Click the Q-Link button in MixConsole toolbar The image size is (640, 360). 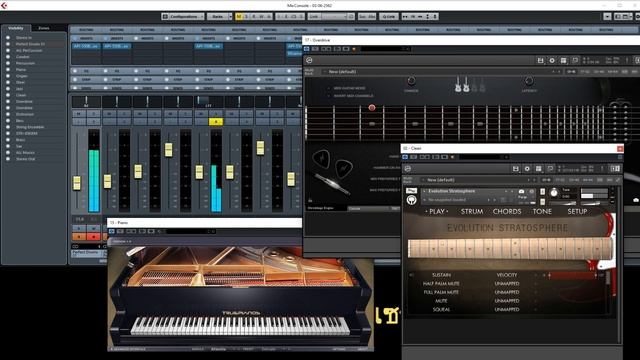pos(389,17)
